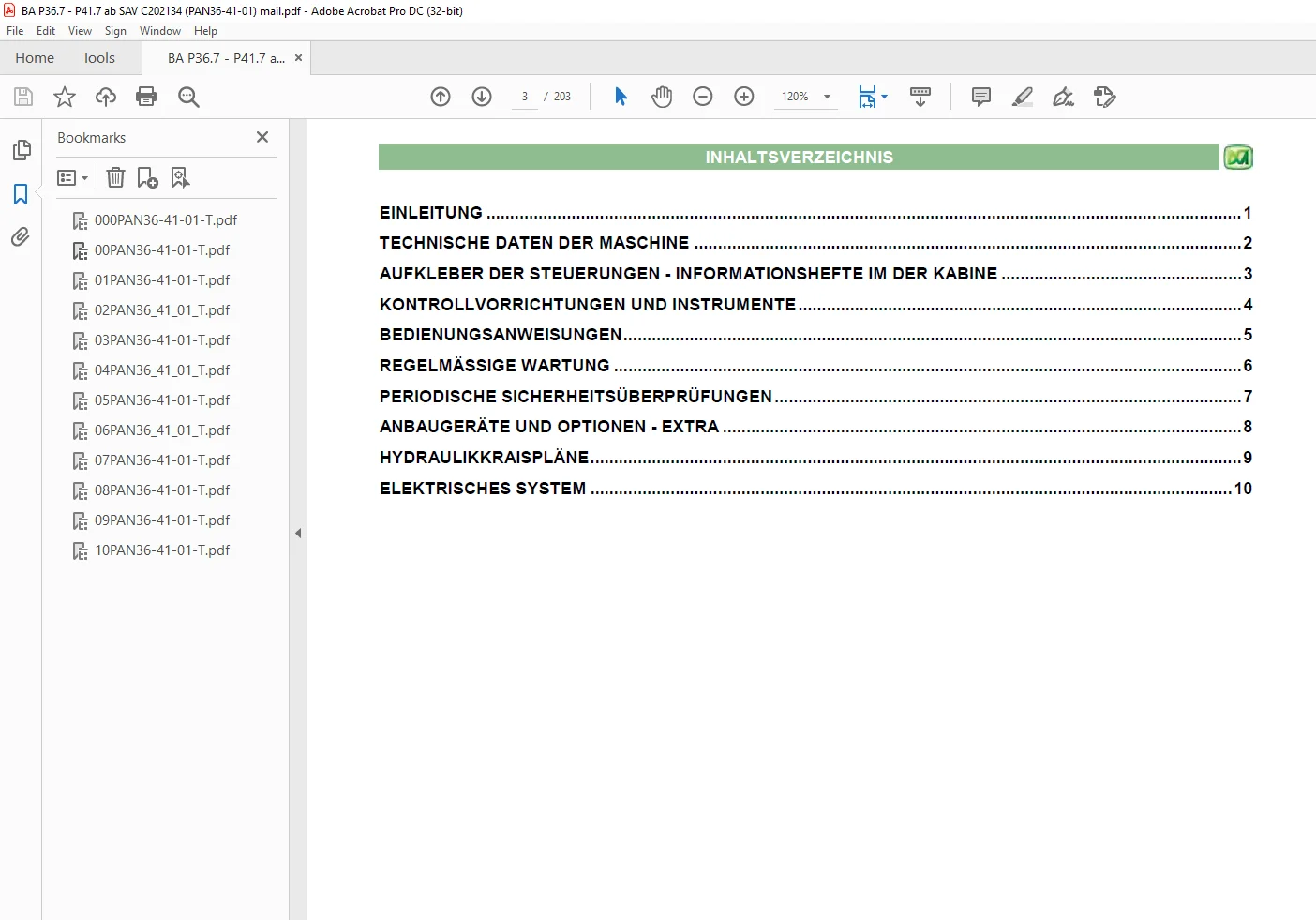Open bookmark 05PAN36-41-01-T.pdf

pos(162,400)
